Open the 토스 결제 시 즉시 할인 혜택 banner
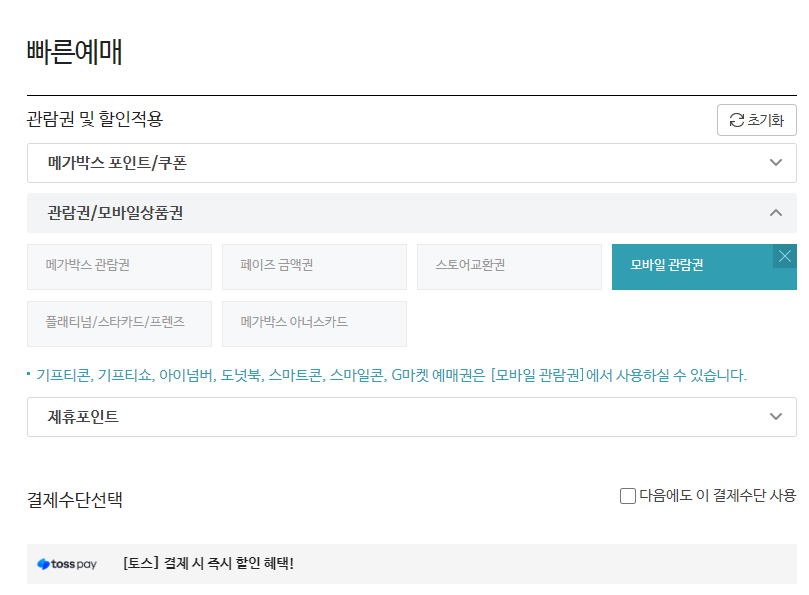The height and width of the screenshot is (595, 809). [x=412, y=564]
